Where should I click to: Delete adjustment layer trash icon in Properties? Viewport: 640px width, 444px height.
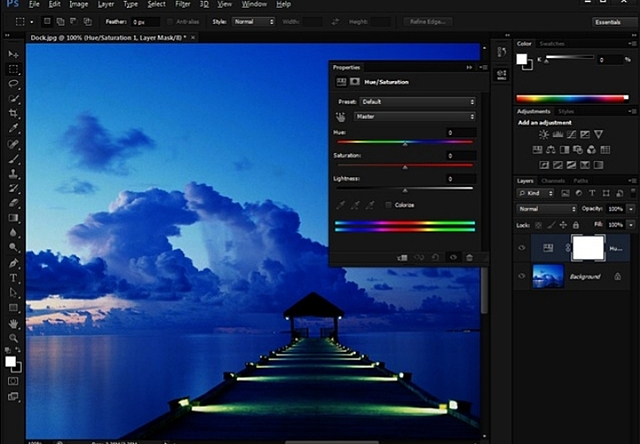(469, 258)
